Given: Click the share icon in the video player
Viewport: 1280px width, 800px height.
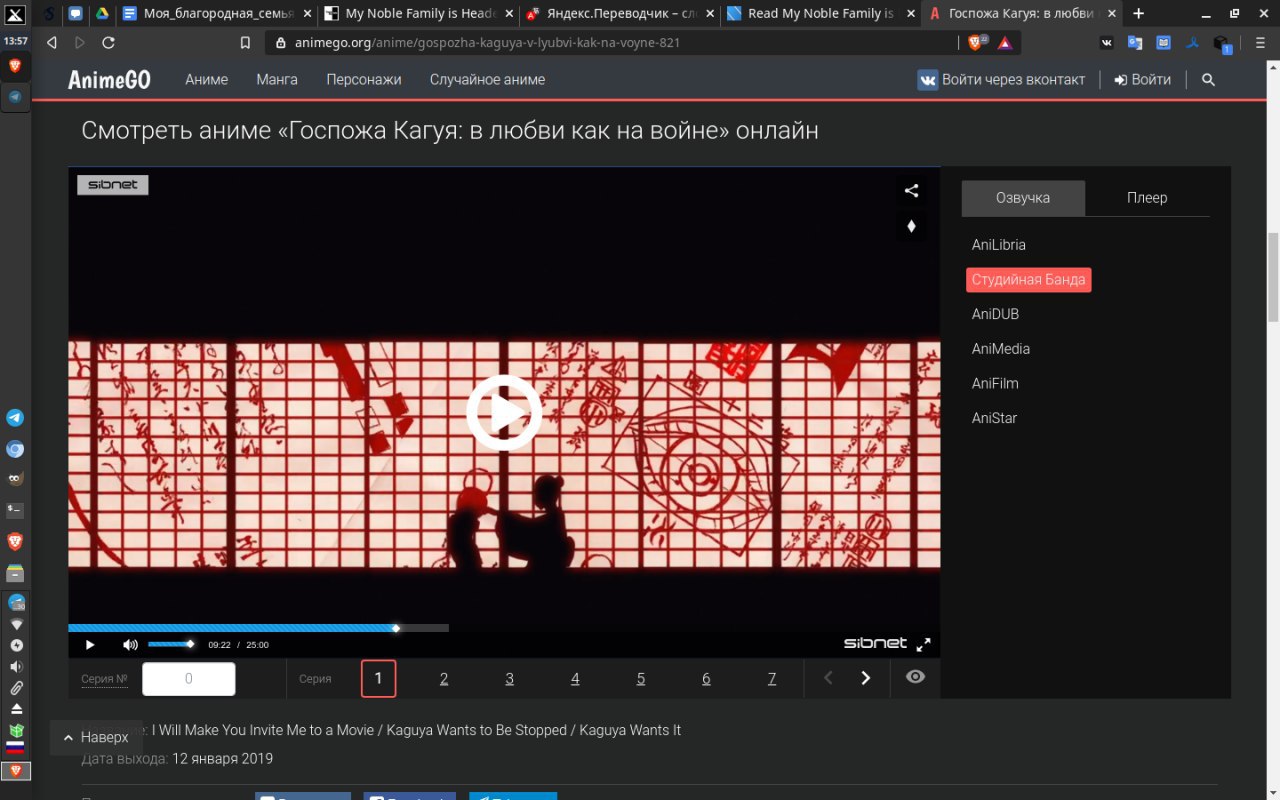Looking at the screenshot, I should [911, 191].
